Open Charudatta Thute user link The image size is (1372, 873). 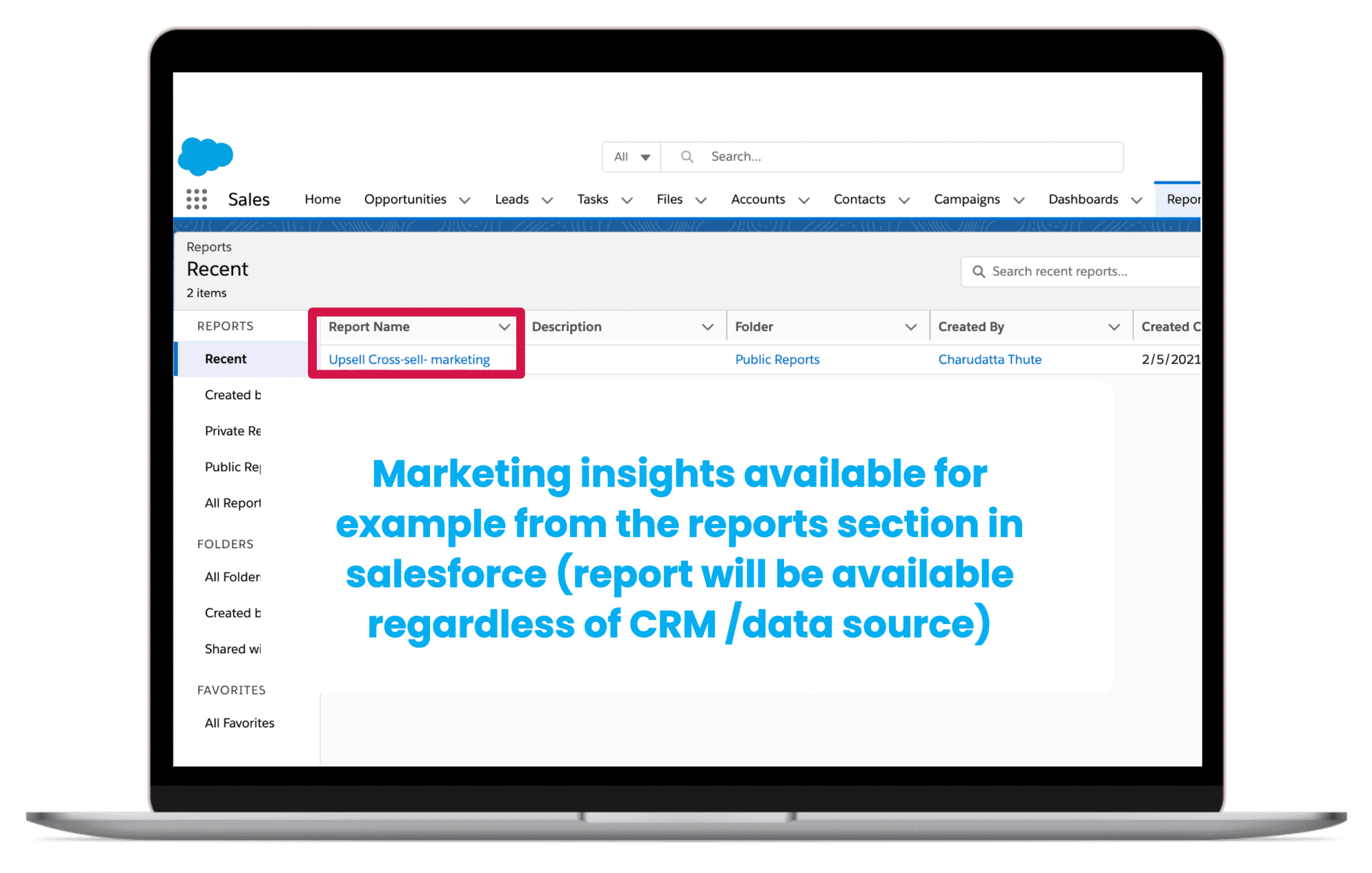coord(990,359)
